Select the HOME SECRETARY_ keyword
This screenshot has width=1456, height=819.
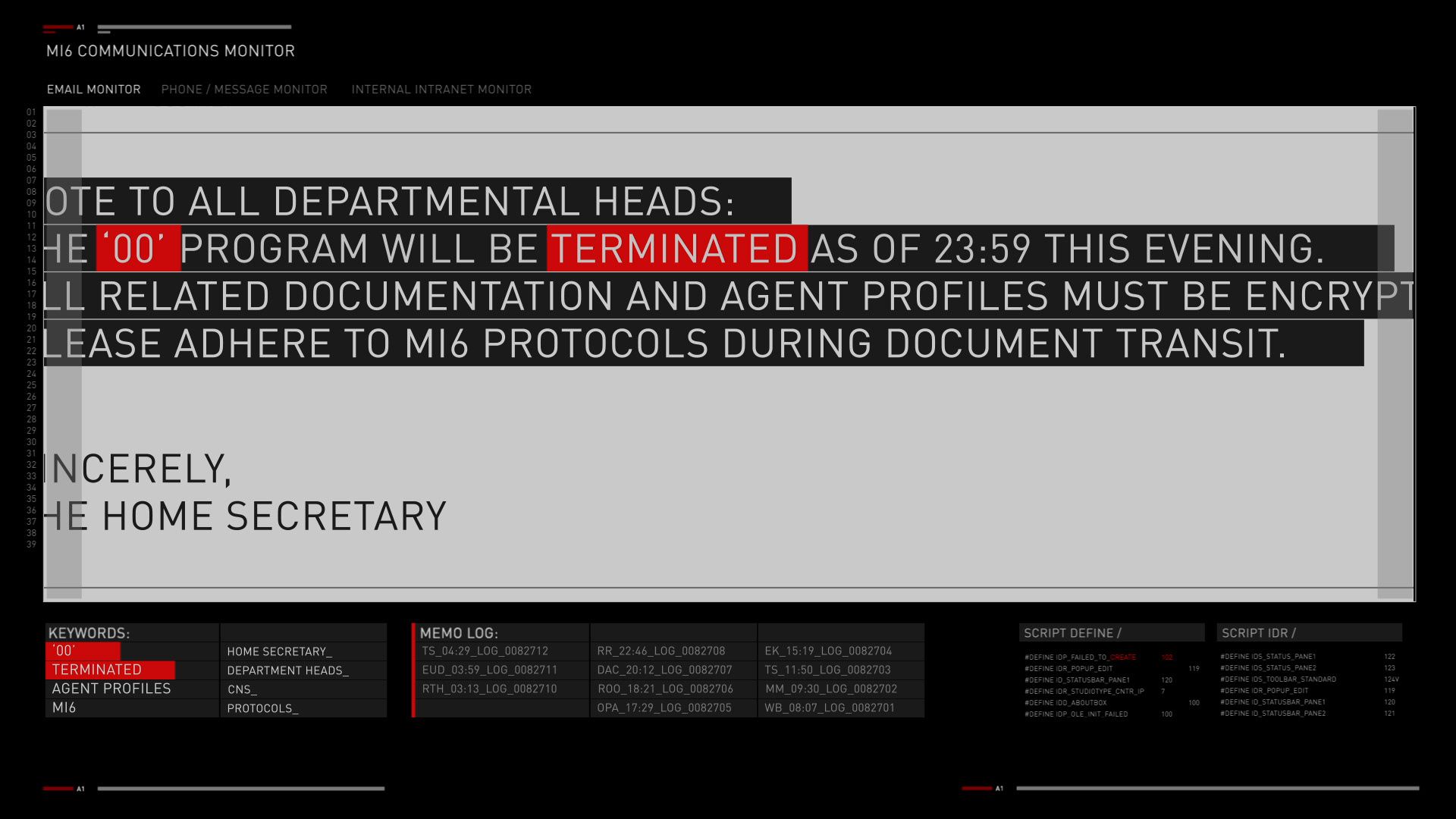pos(279,651)
